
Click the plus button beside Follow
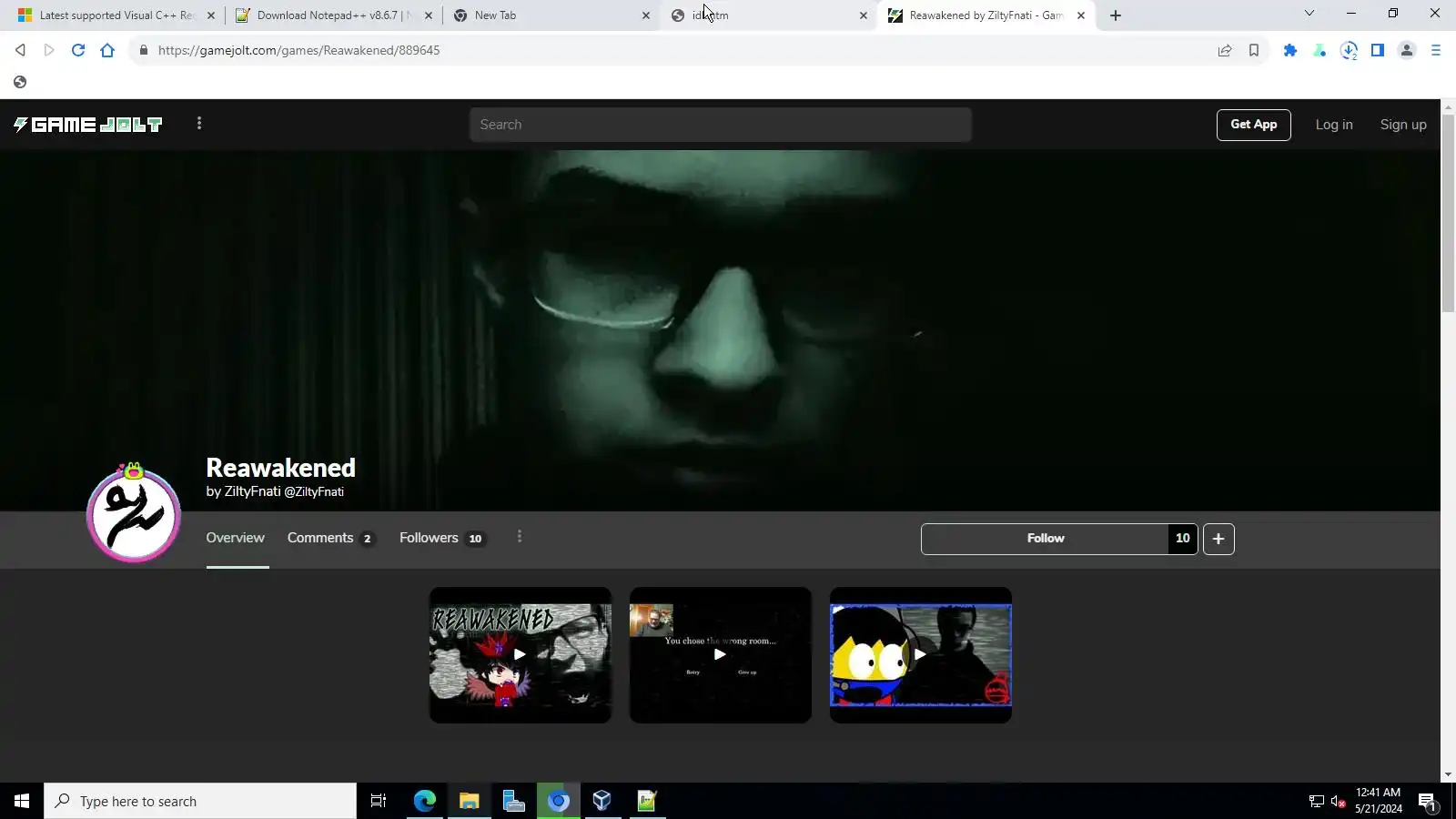pyautogui.click(x=1218, y=539)
